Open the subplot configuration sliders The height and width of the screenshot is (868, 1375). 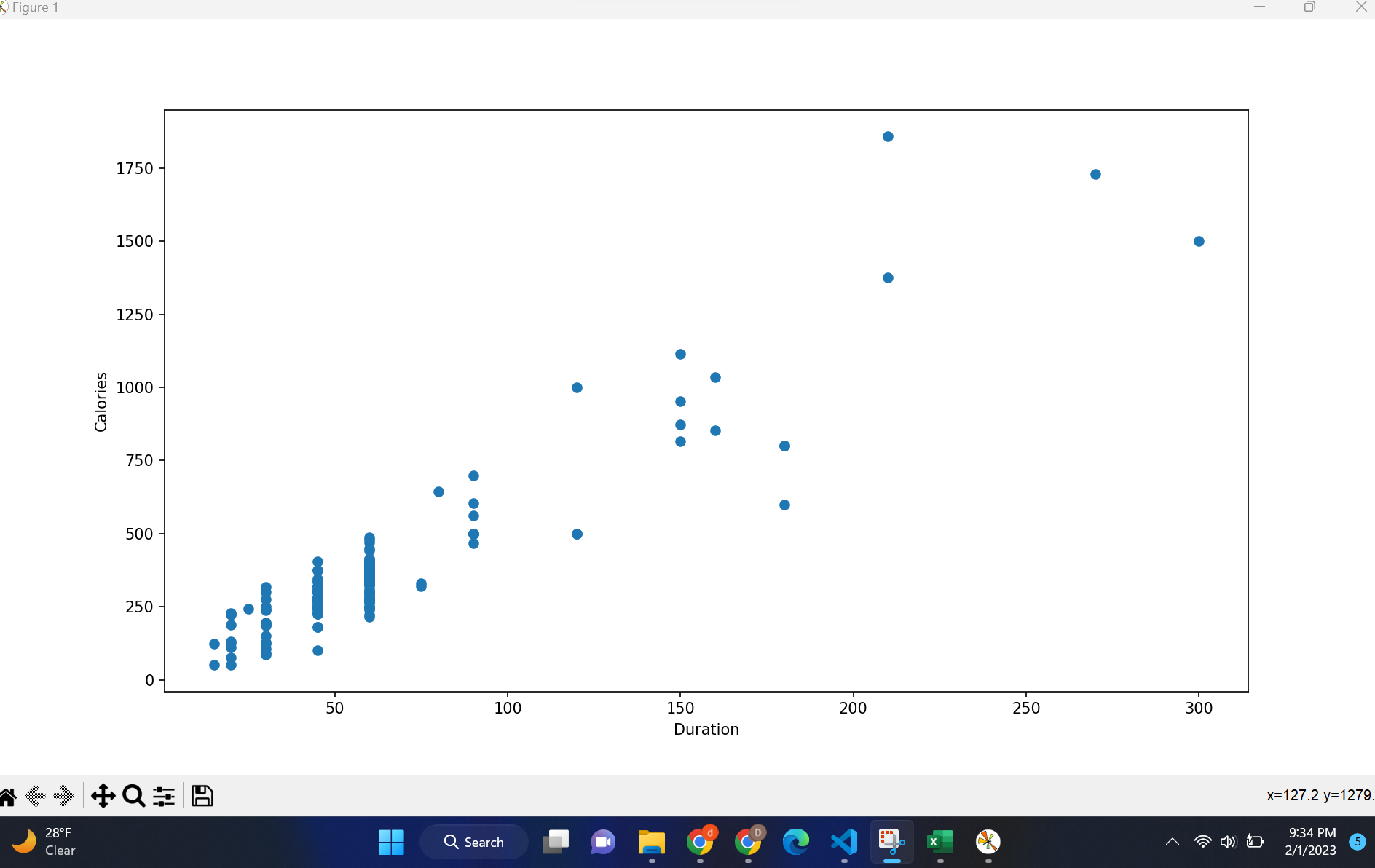click(x=163, y=796)
